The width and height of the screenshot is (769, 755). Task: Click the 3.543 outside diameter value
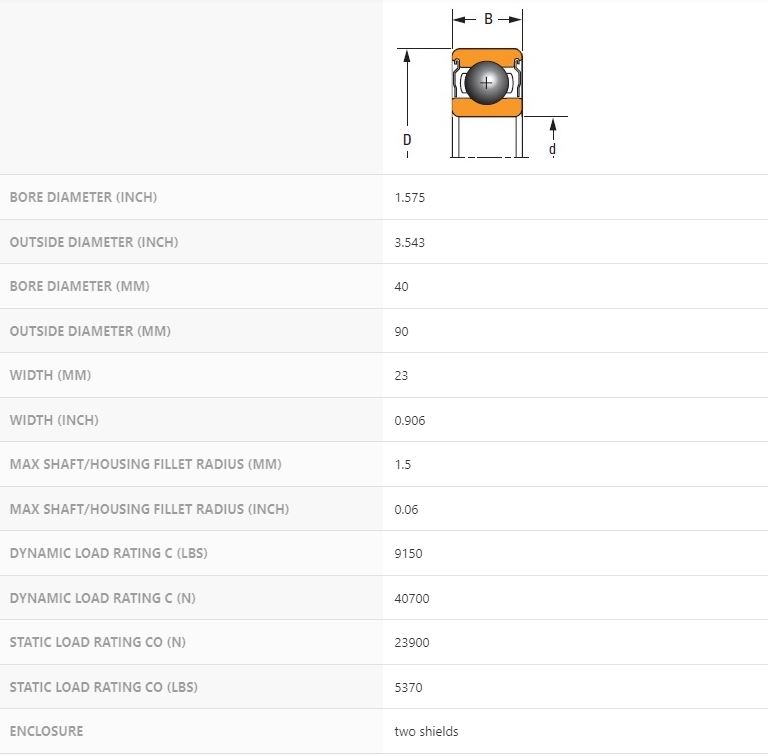[x=410, y=242]
